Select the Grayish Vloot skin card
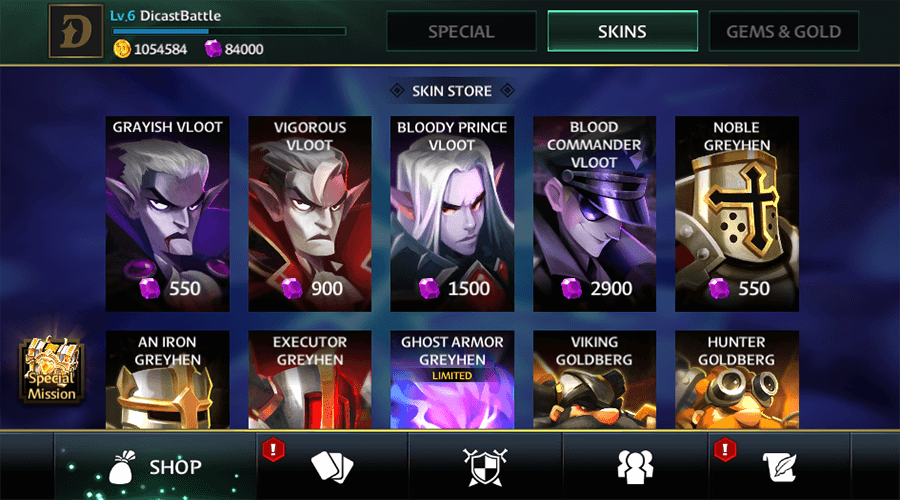Viewport: 900px width, 500px height. (168, 214)
